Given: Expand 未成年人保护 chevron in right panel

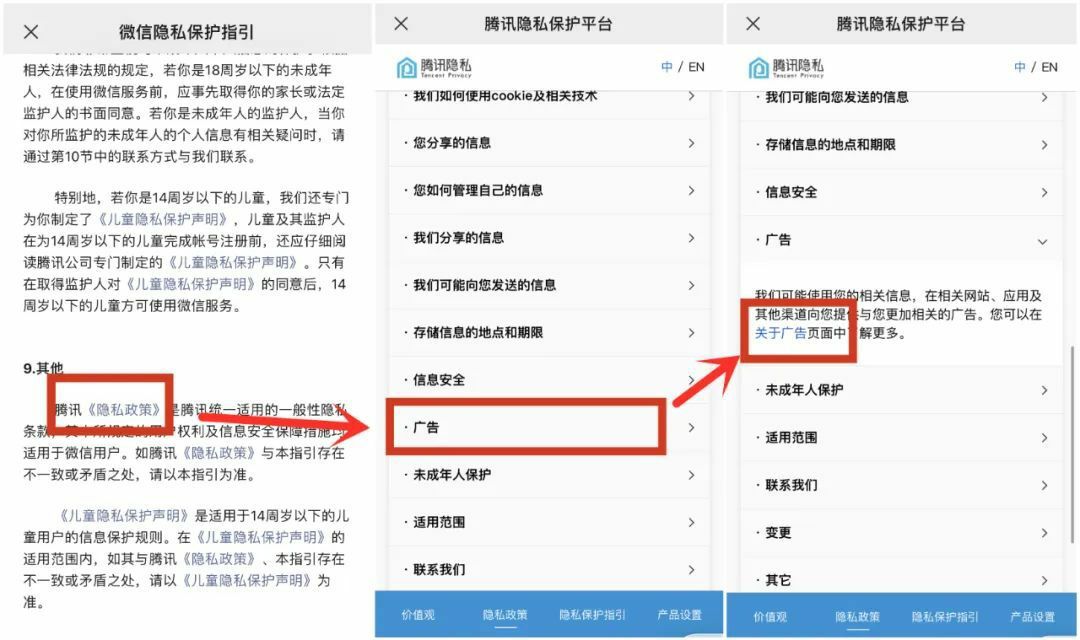Looking at the screenshot, I should pos(1044,391).
